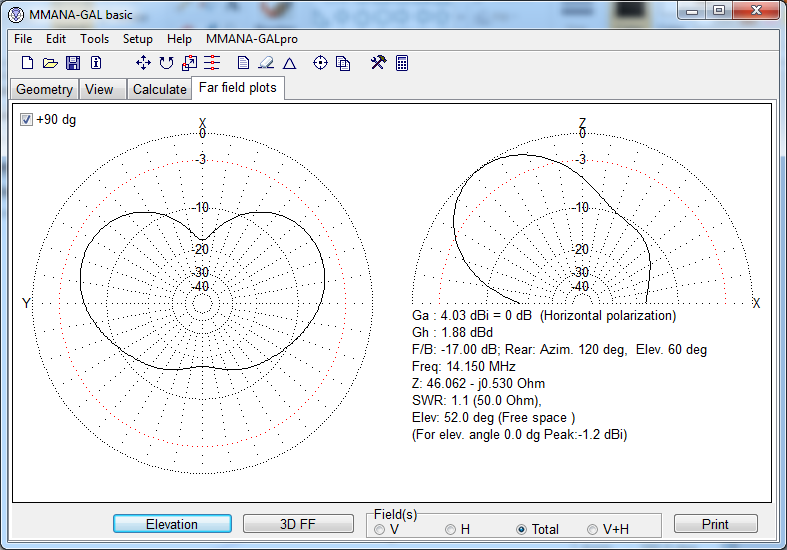Click the hammer and wrench tools icon
The width and height of the screenshot is (787, 550).
pyautogui.click(x=378, y=62)
